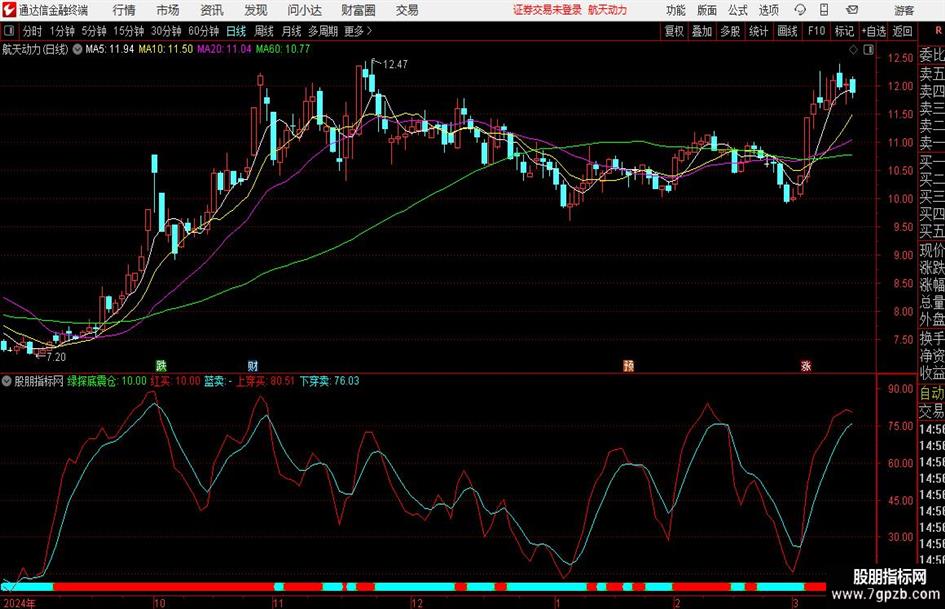Viewport: 945px width, 609px height.
Task: Click the 12.47 high price label
Action: (x=395, y=65)
